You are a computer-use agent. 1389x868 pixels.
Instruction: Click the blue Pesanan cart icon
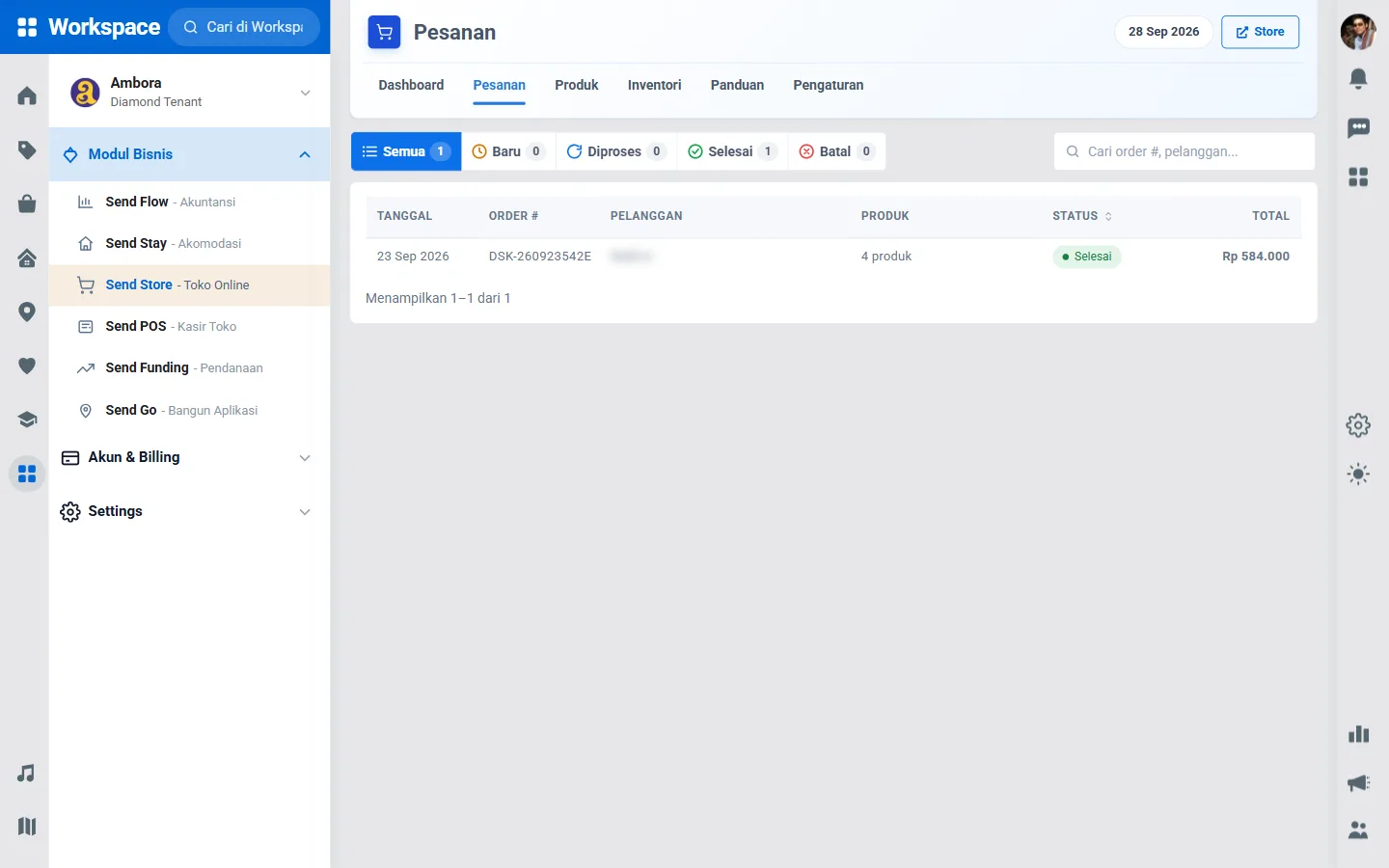384,32
